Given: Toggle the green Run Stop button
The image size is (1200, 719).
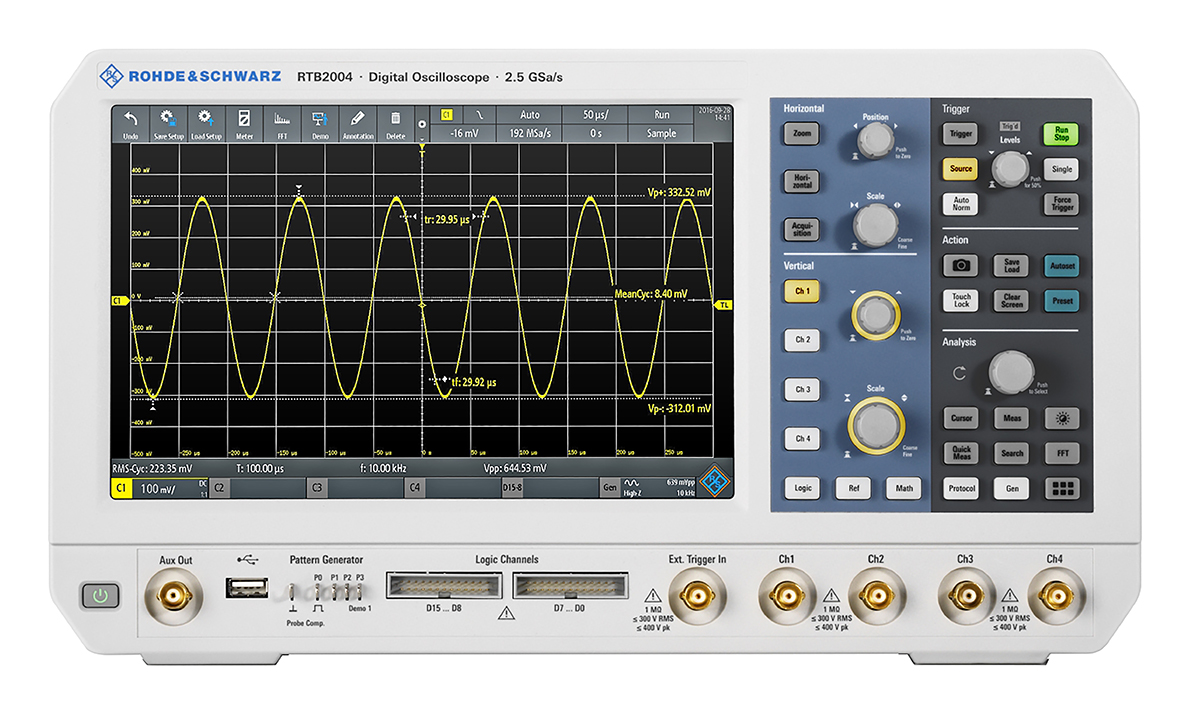Looking at the screenshot, I should click(1061, 133).
